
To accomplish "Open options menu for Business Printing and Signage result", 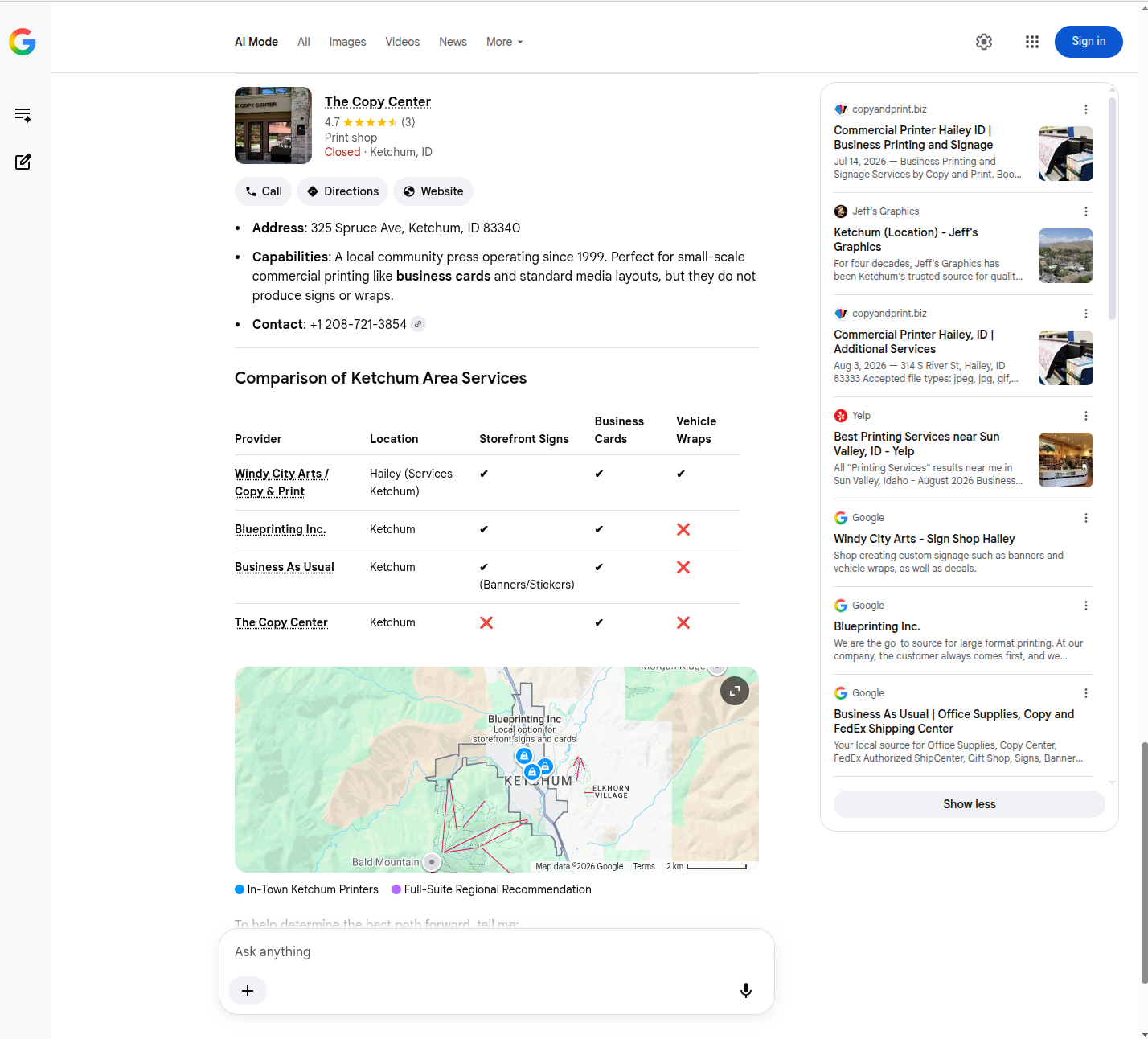I will (1086, 109).
